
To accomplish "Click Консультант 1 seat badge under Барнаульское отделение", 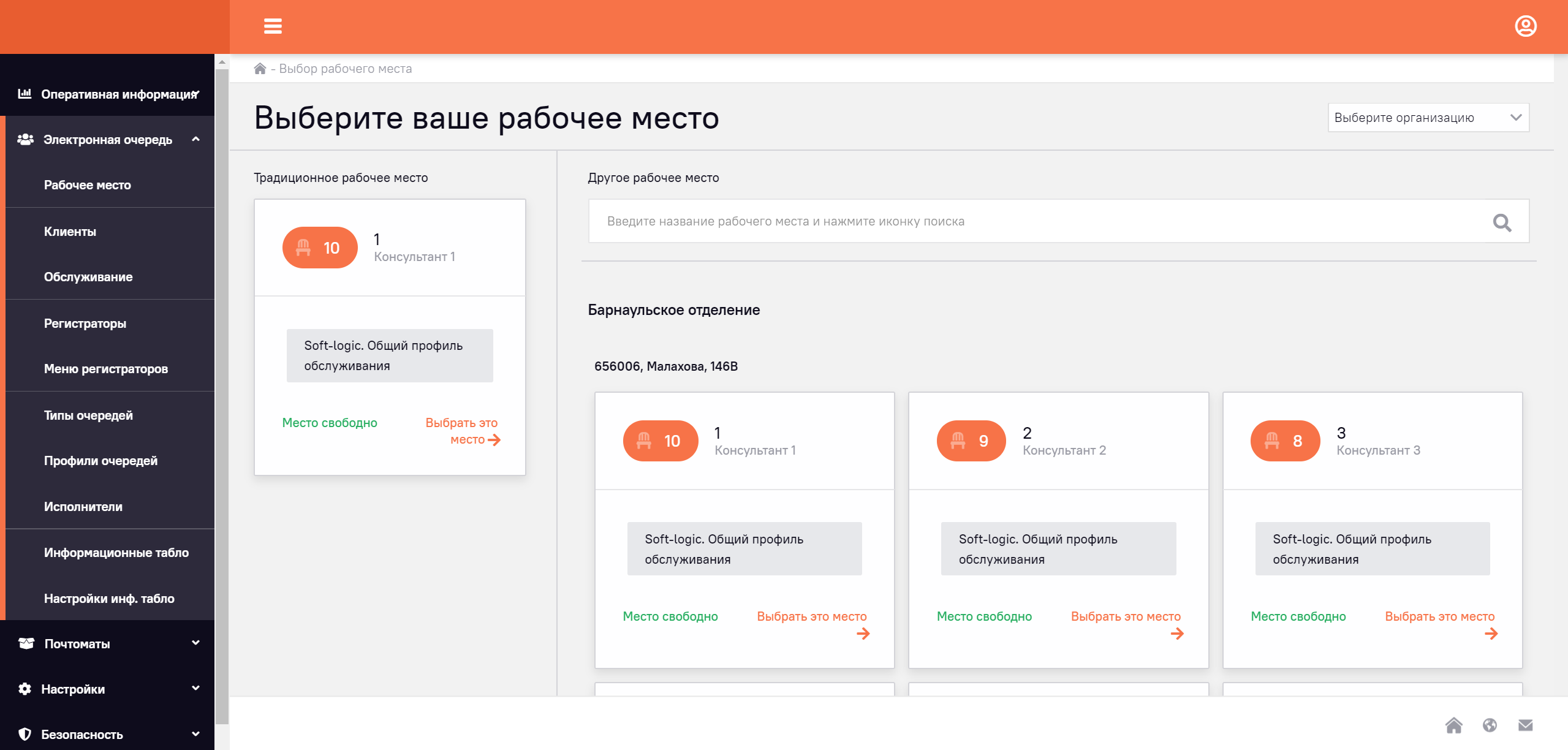I will click(x=660, y=441).
